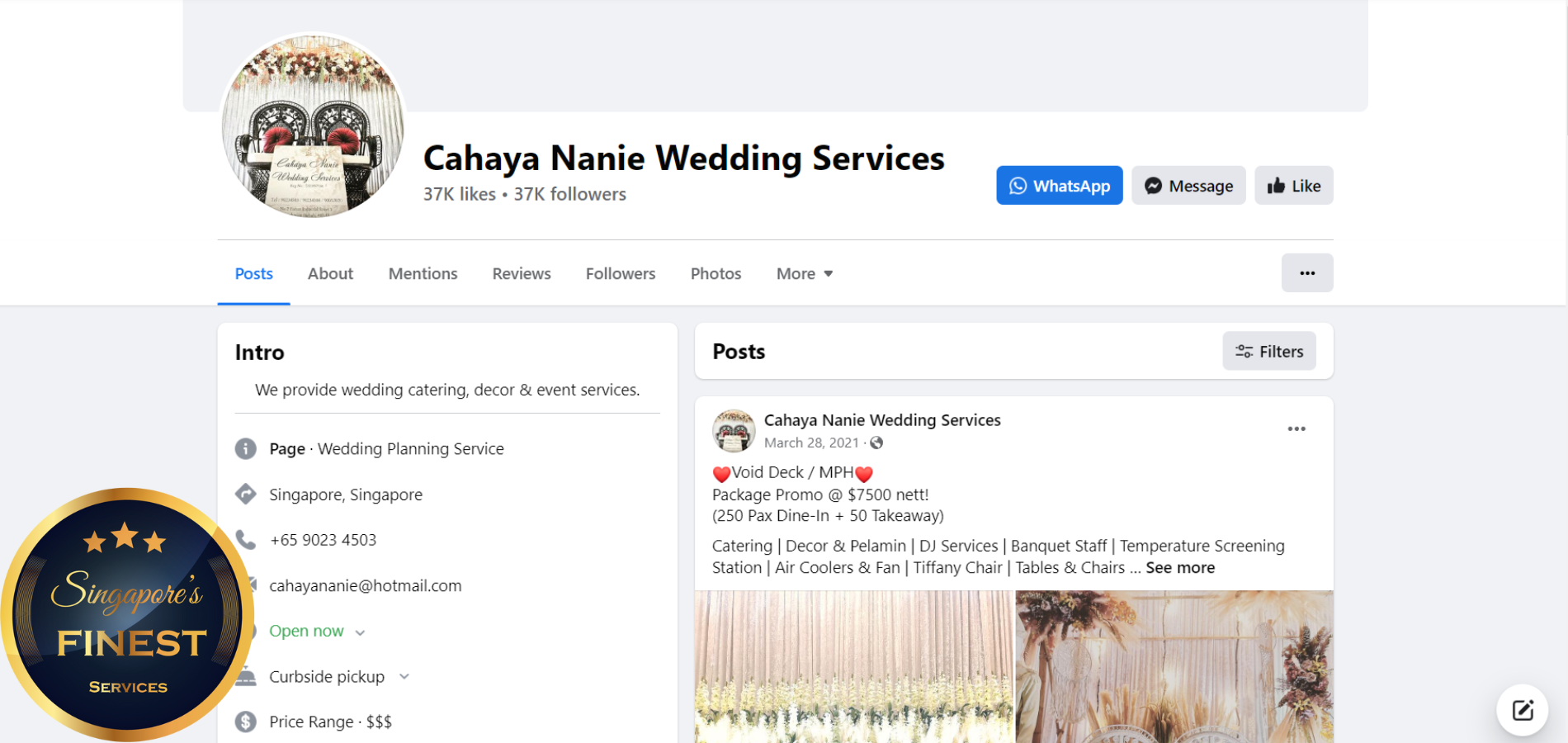This screenshot has height=743, width=1568.
Task: Expand the More tab dropdown
Action: click(805, 274)
